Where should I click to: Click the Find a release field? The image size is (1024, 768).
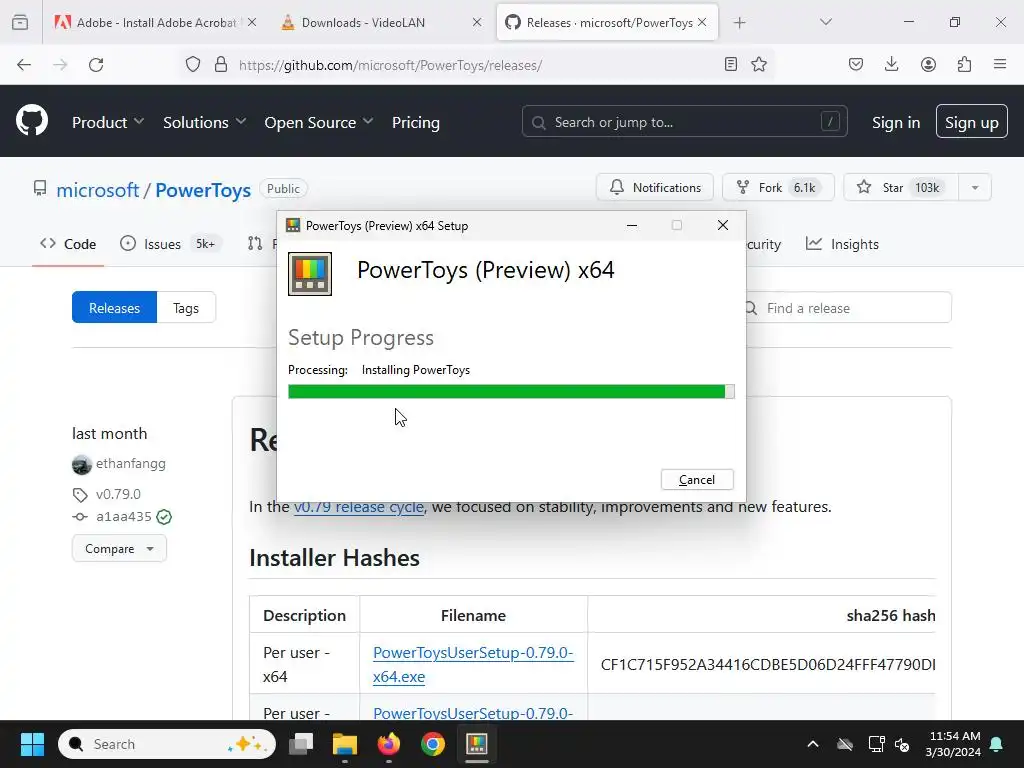coord(849,308)
